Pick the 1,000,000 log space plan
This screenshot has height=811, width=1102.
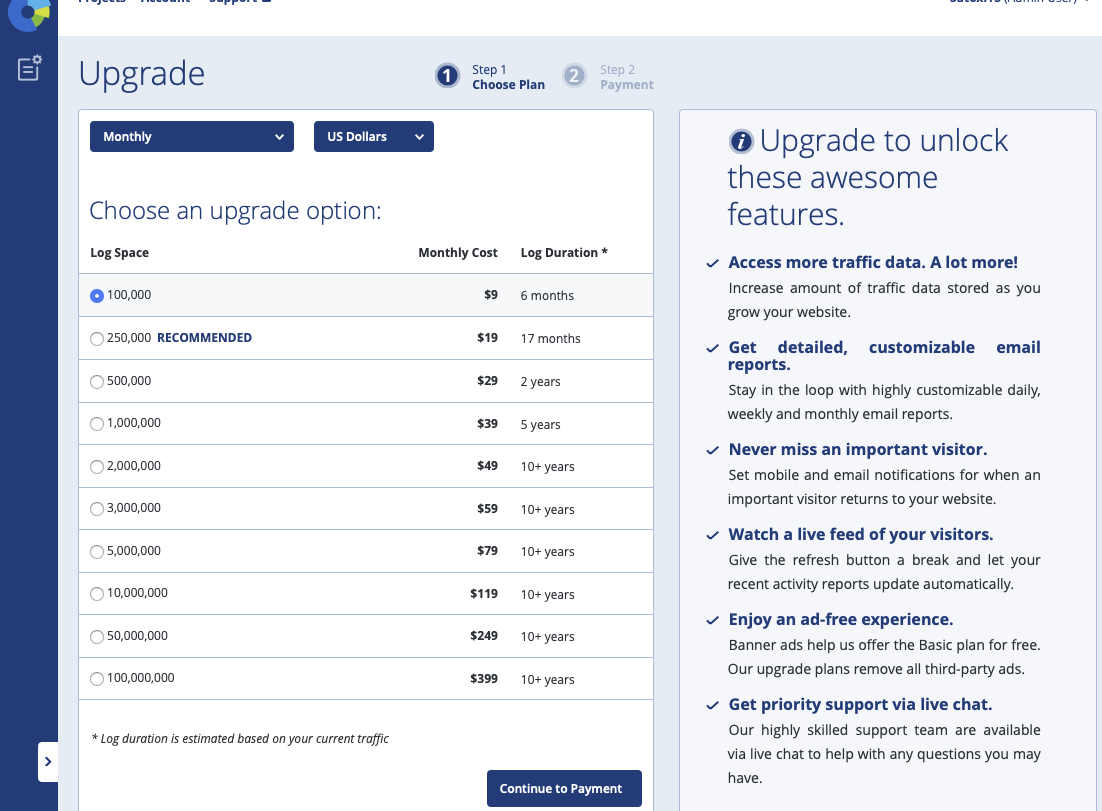coord(97,424)
